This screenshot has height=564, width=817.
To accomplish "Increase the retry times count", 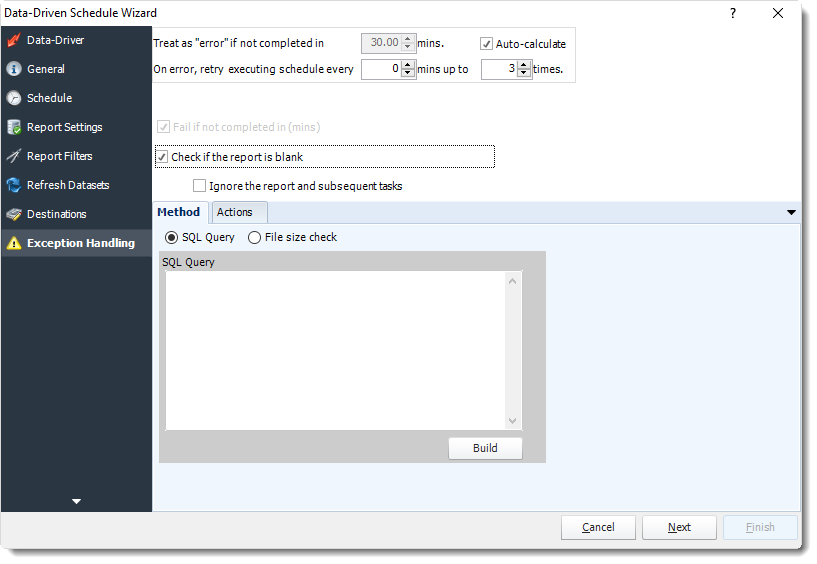I will pos(524,64).
